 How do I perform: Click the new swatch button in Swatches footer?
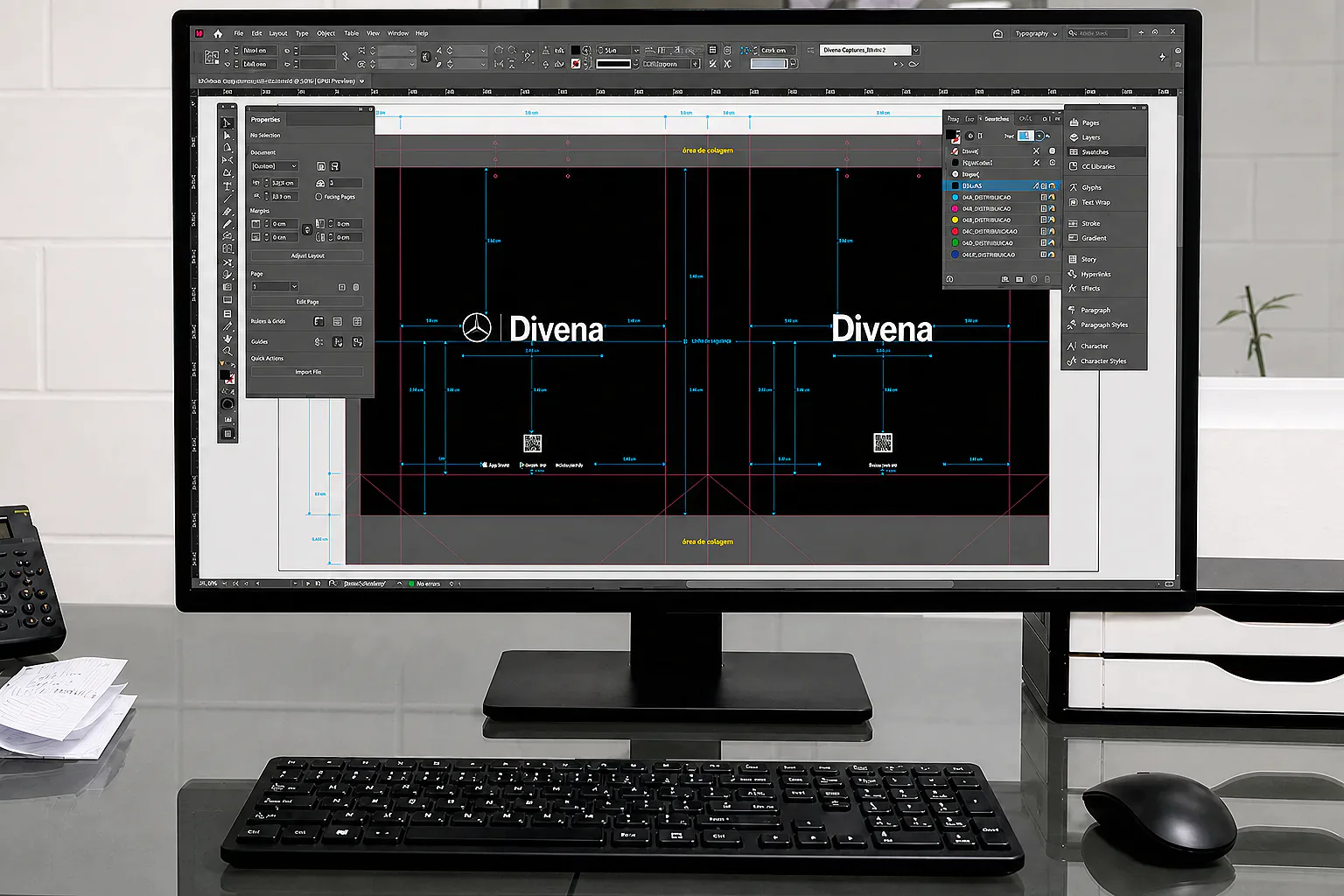click(x=1033, y=280)
